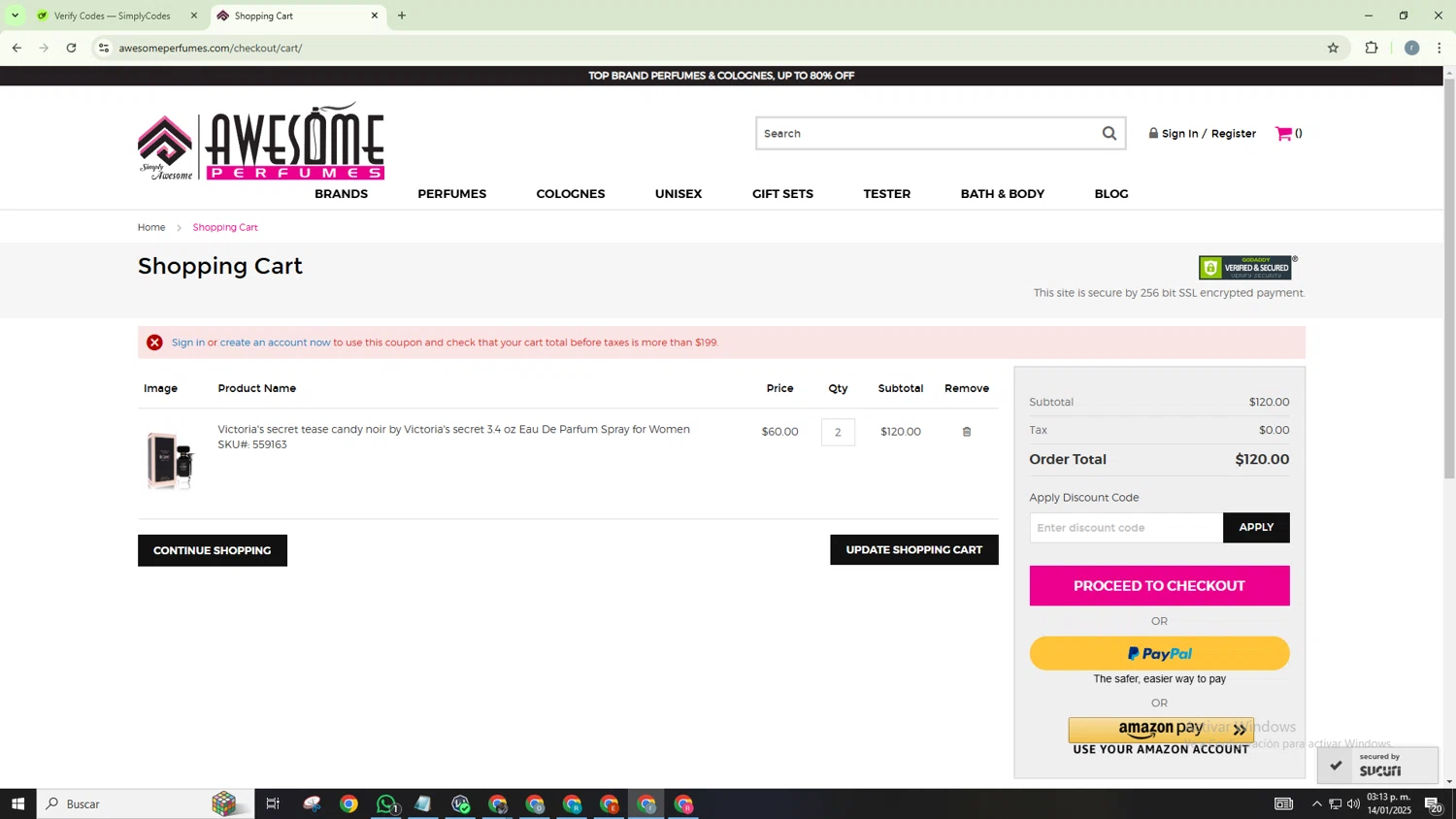Open a new browser tab

click(x=402, y=16)
